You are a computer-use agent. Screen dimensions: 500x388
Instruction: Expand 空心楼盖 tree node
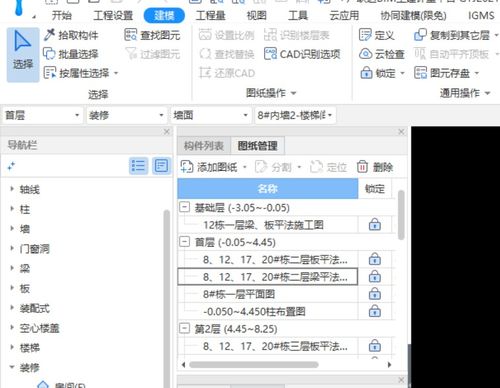tap(12, 328)
